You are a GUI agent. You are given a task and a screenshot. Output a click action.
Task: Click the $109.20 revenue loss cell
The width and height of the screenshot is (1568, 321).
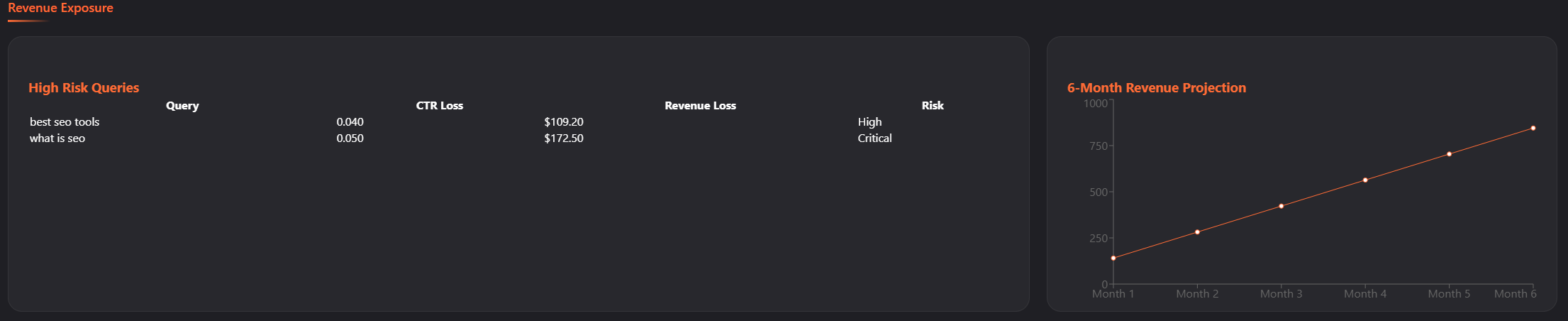point(564,122)
